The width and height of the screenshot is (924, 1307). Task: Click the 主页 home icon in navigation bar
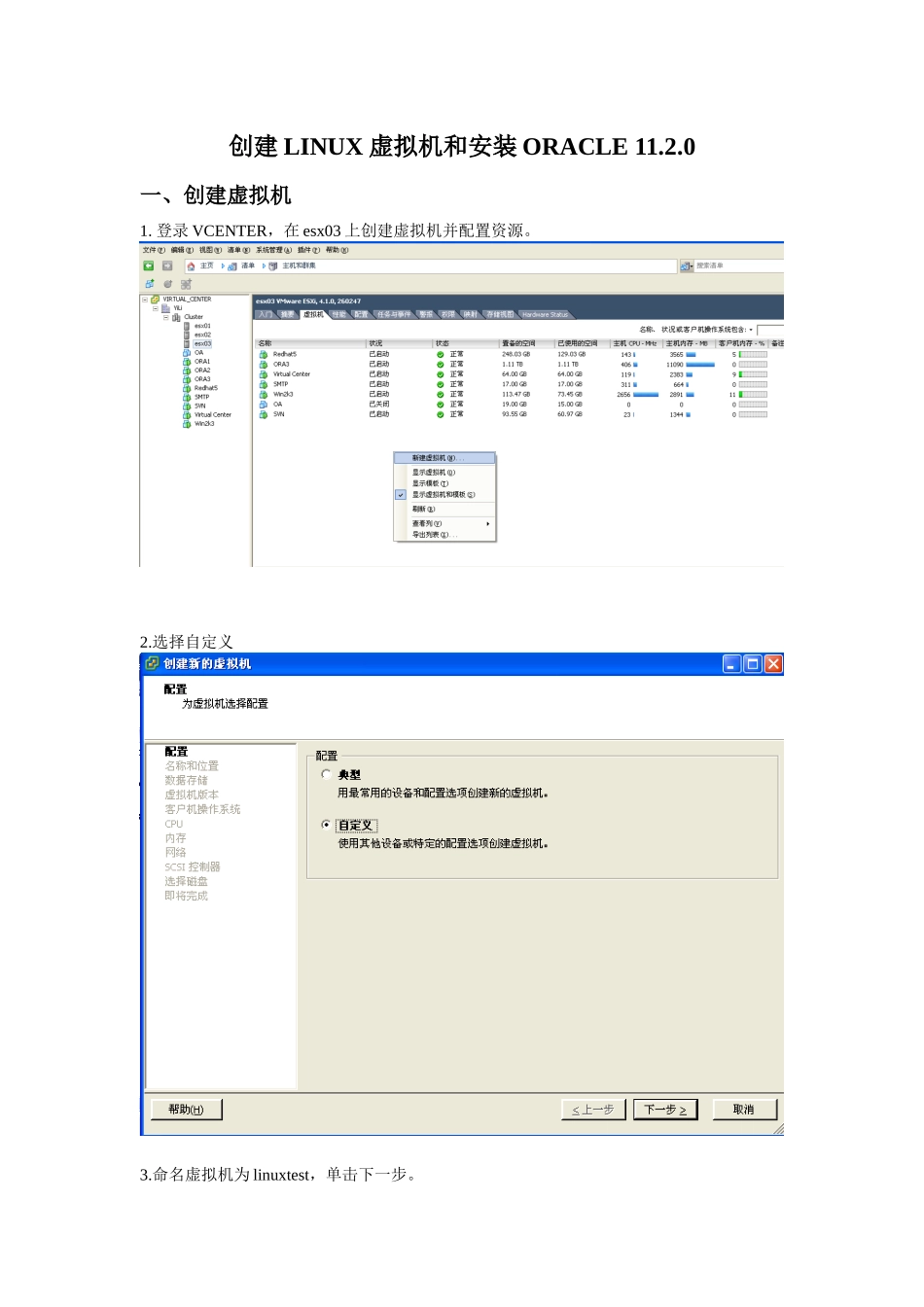pyautogui.click(x=192, y=265)
